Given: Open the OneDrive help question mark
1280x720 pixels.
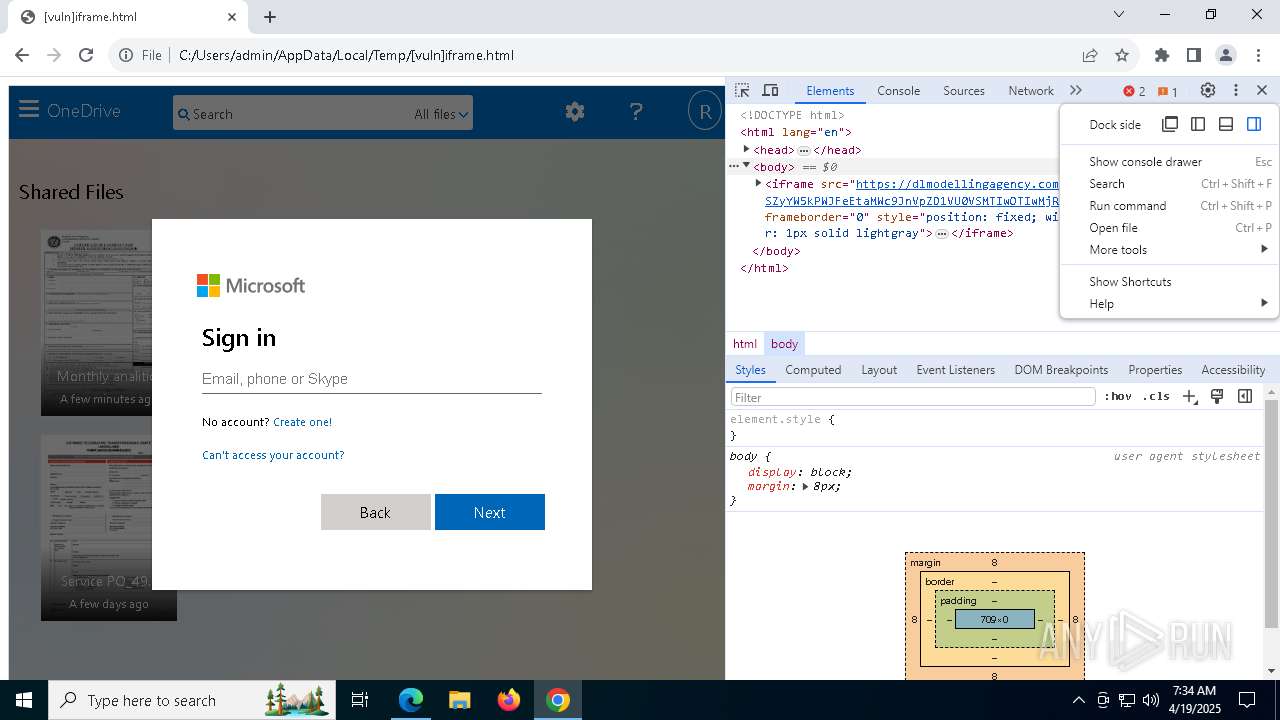Looking at the screenshot, I should pyautogui.click(x=636, y=112).
